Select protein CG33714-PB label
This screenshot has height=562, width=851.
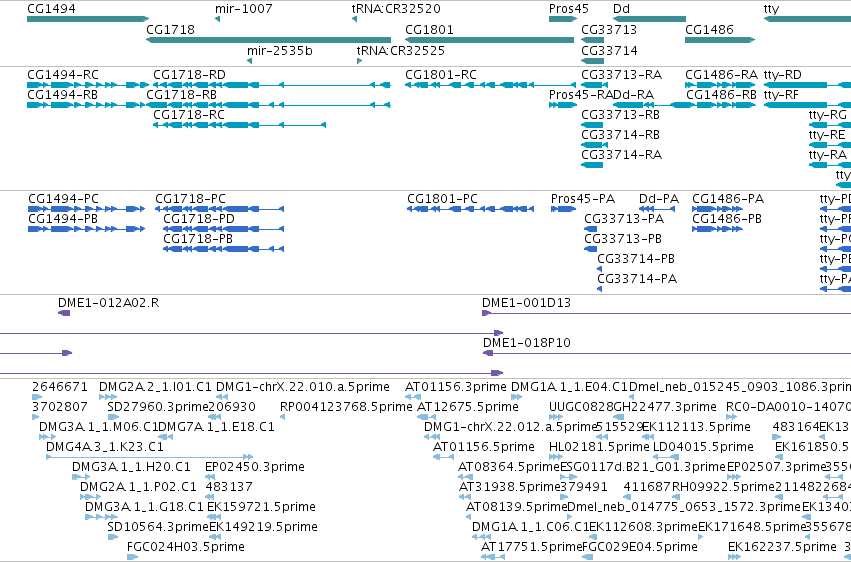(636, 259)
